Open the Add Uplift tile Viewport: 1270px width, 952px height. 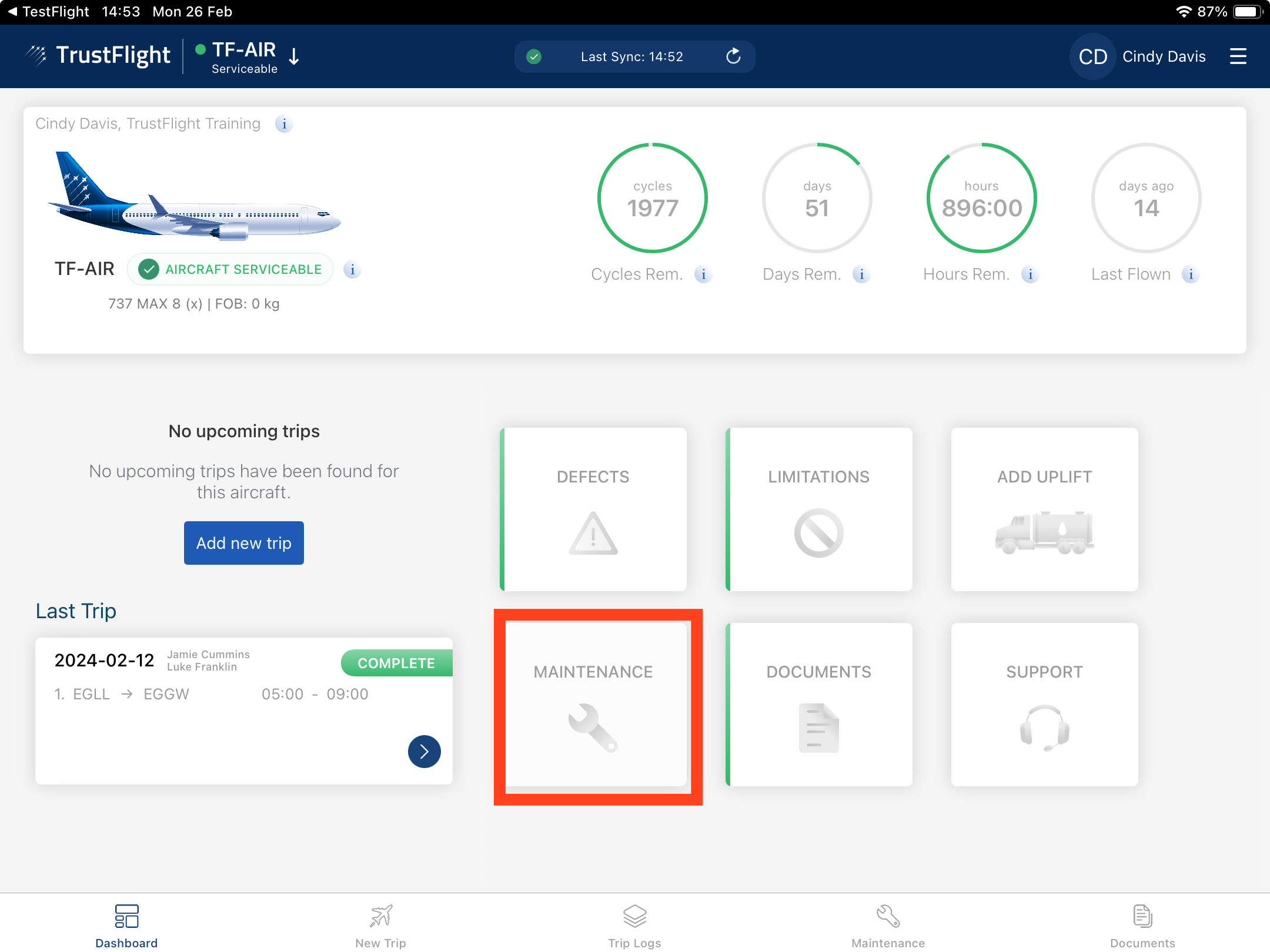click(1045, 509)
